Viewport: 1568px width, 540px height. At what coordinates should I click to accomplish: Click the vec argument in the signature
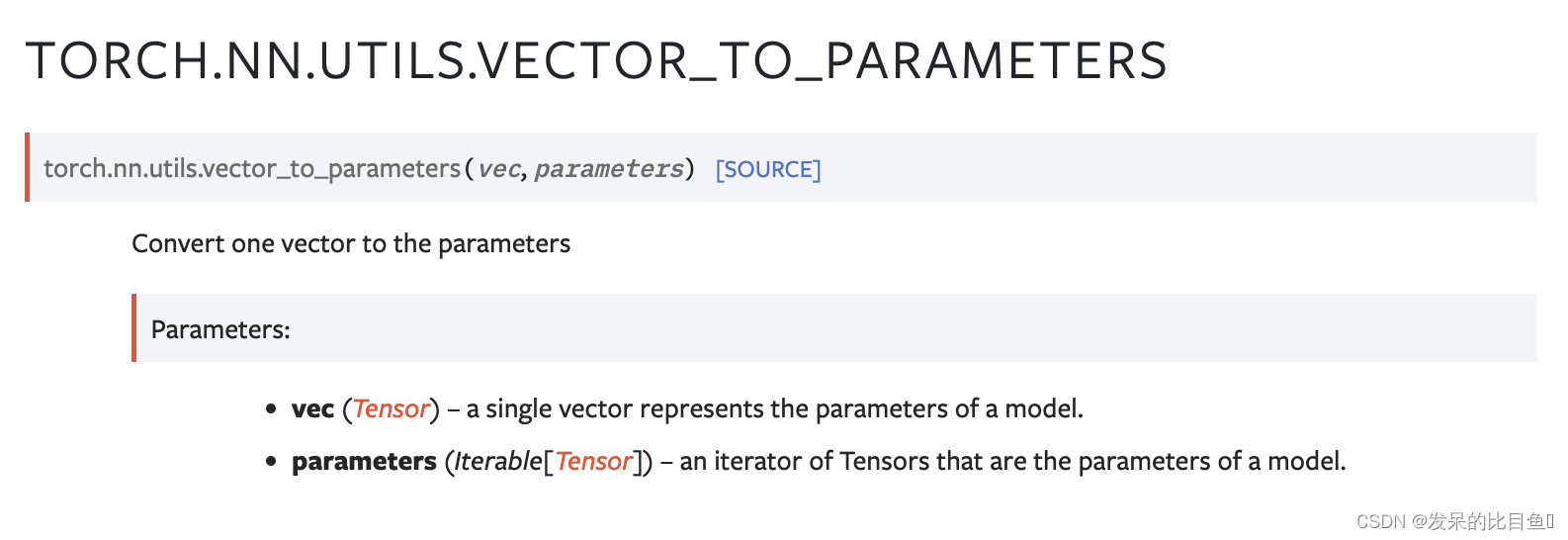click(498, 169)
